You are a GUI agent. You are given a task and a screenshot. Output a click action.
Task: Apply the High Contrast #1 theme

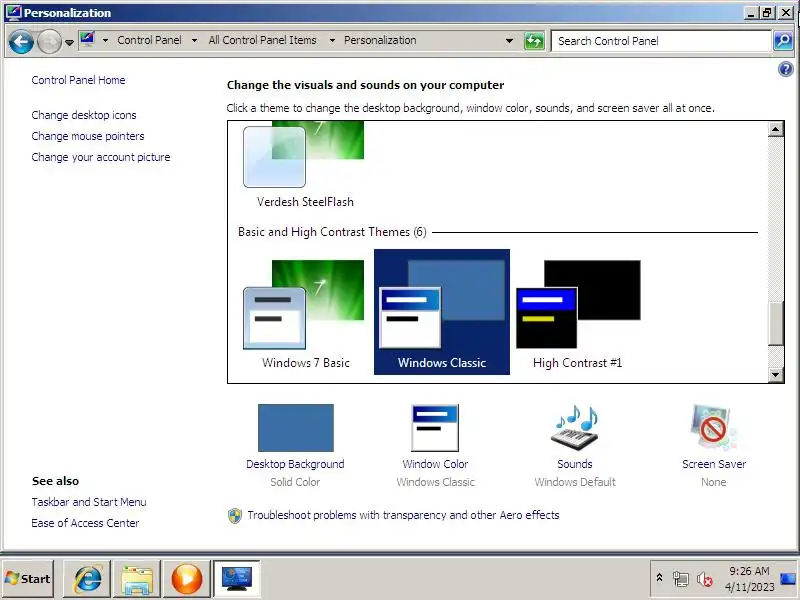pyautogui.click(x=578, y=312)
